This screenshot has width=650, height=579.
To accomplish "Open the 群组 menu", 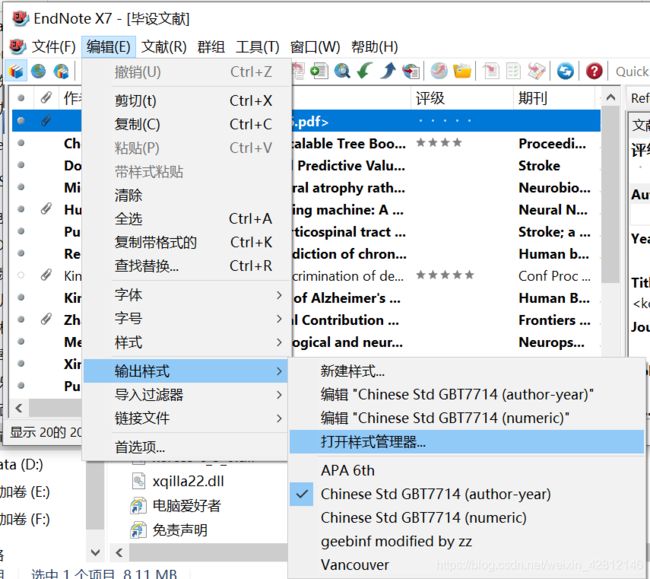I will 211,47.
